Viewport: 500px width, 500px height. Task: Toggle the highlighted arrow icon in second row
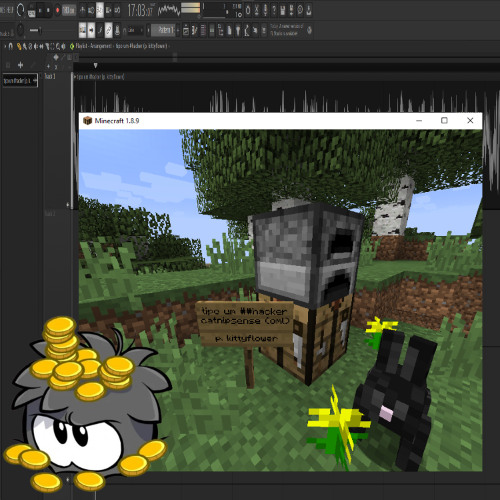pos(91,30)
